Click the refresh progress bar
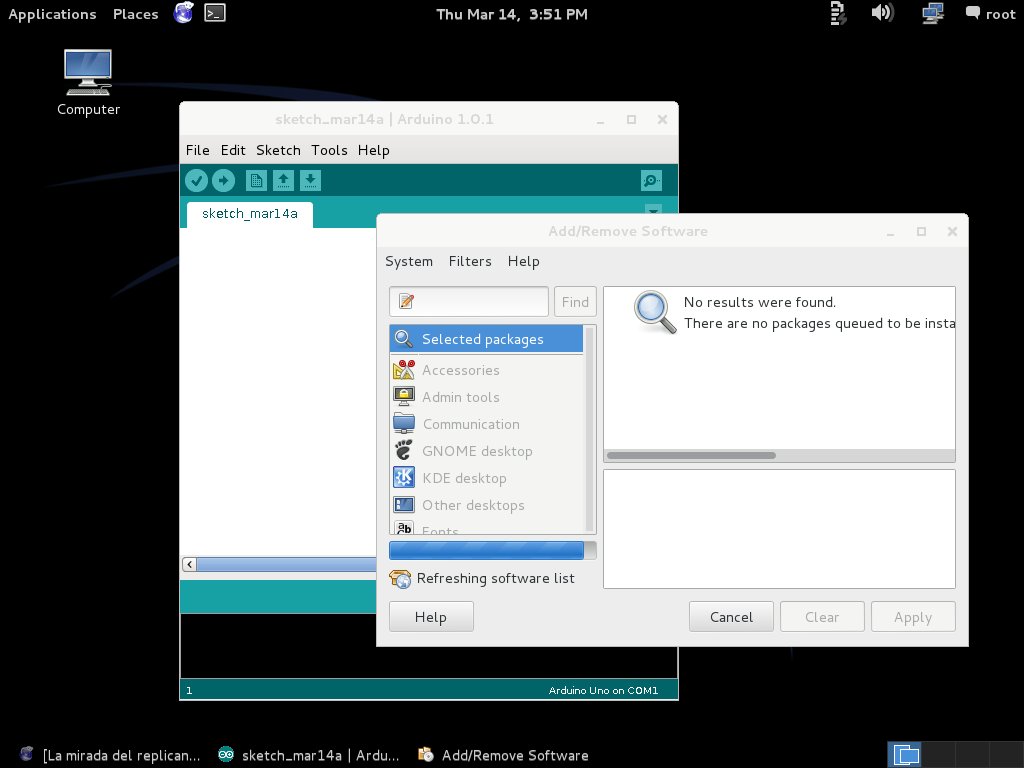 pos(492,551)
